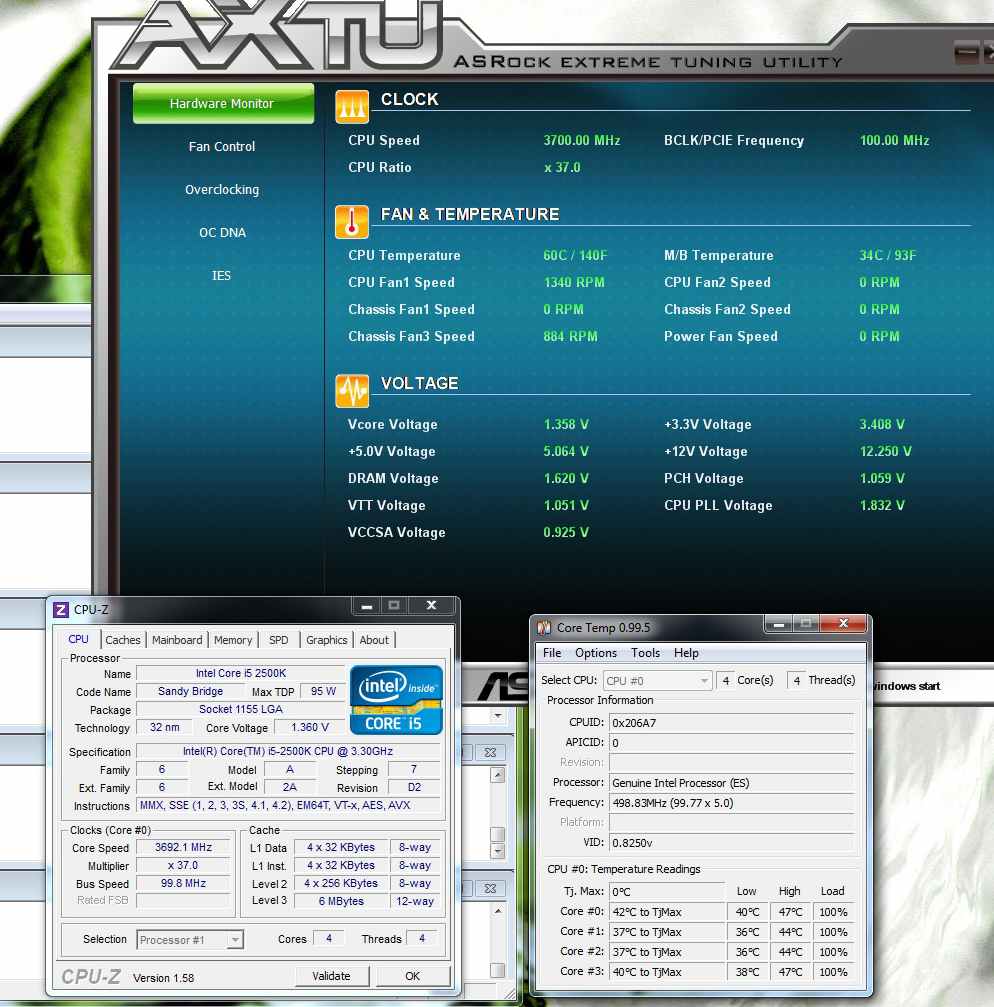Click the Core Temp title bar icon

click(x=544, y=627)
